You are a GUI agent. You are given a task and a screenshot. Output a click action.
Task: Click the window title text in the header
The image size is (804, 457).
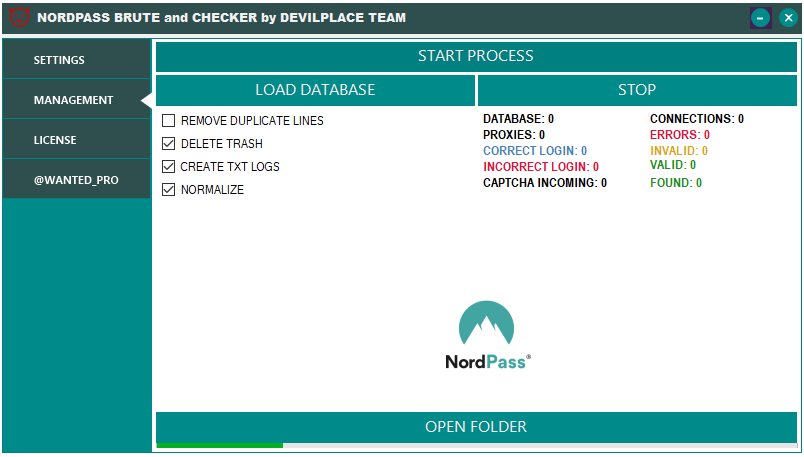coord(222,17)
